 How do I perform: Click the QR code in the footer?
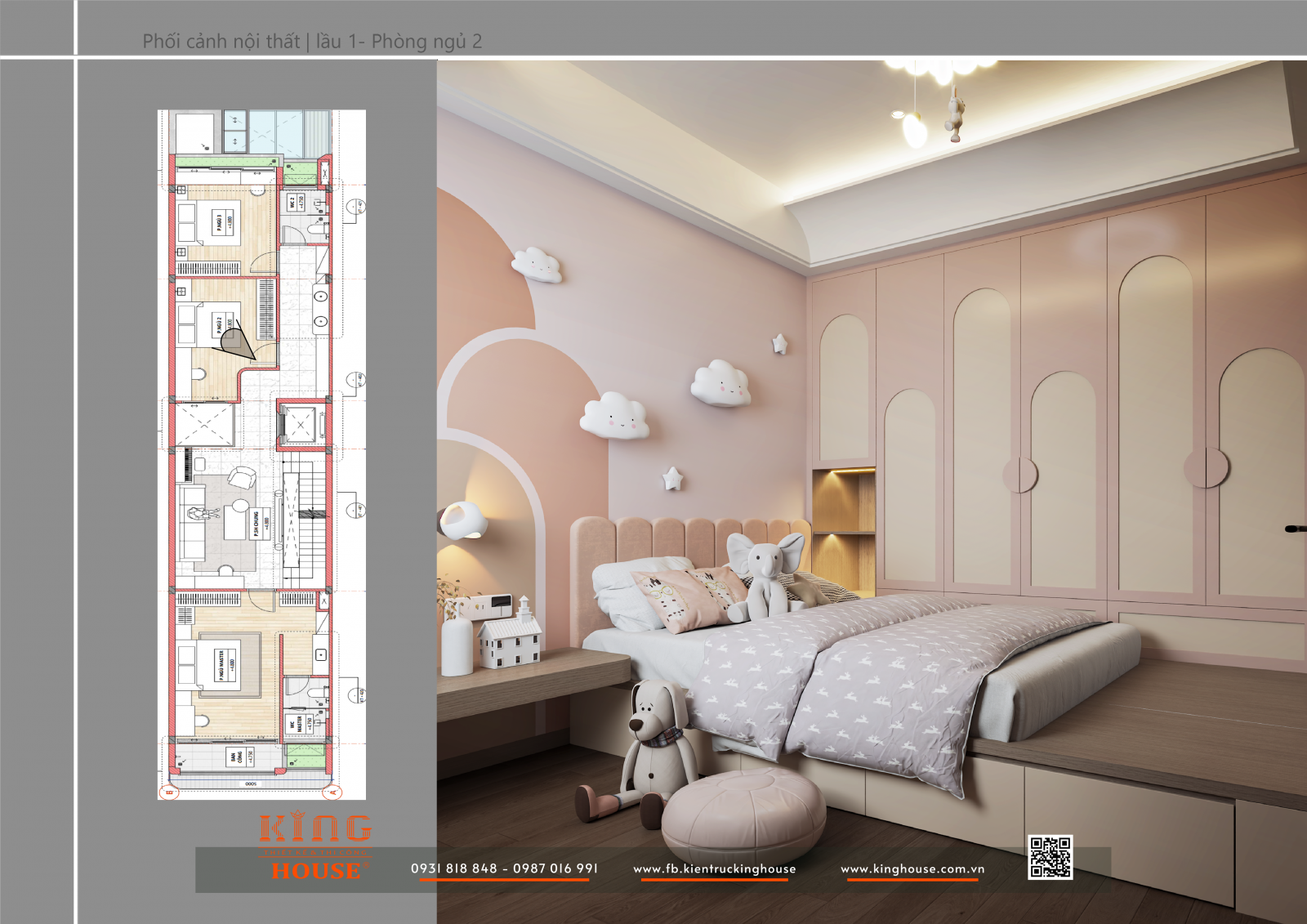tap(1050, 857)
